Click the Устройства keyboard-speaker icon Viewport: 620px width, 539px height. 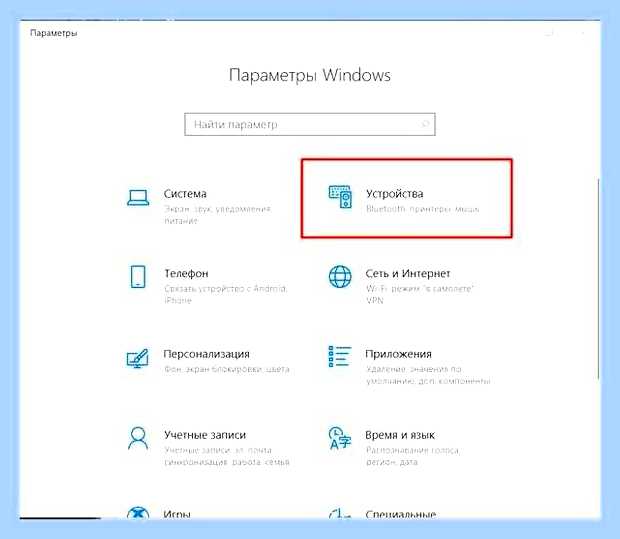(340, 197)
